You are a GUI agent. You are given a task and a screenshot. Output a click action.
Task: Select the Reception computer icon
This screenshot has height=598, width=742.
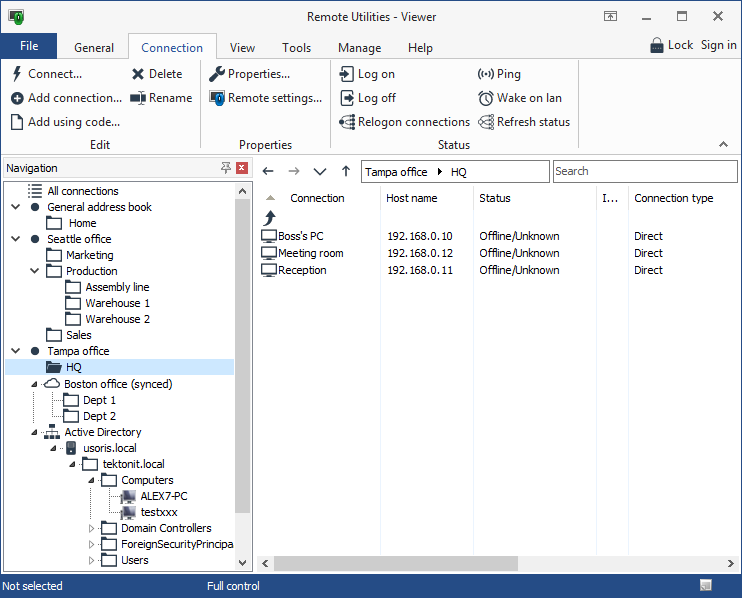pyautogui.click(x=269, y=270)
